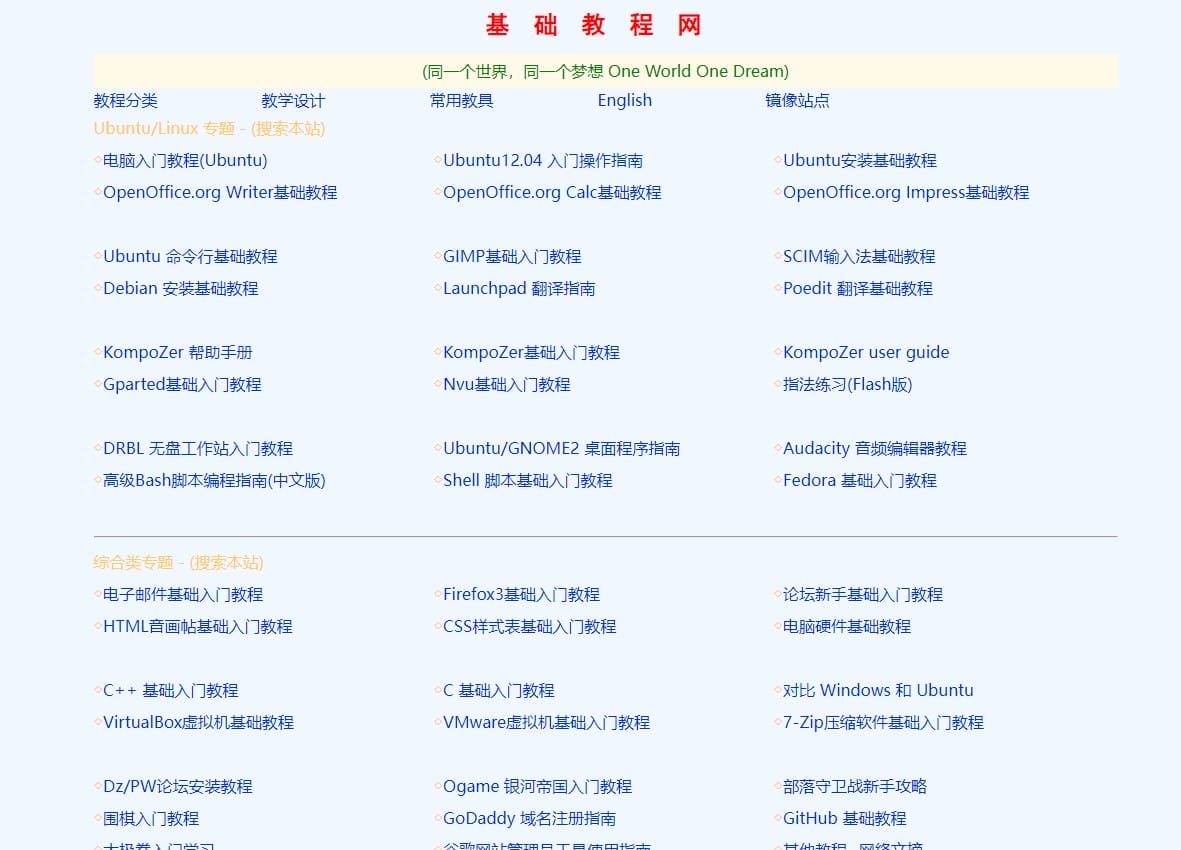Open 围棋入门教程 link
The image size is (1181, 850).
(x=151, y=818)
